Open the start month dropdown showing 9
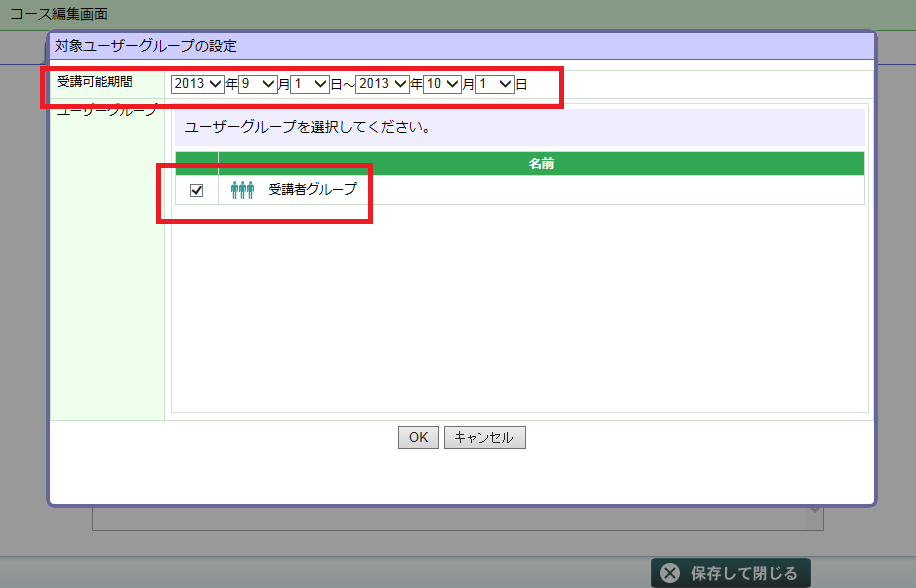Viewport: 916px width, 588px height. (258, 84)
